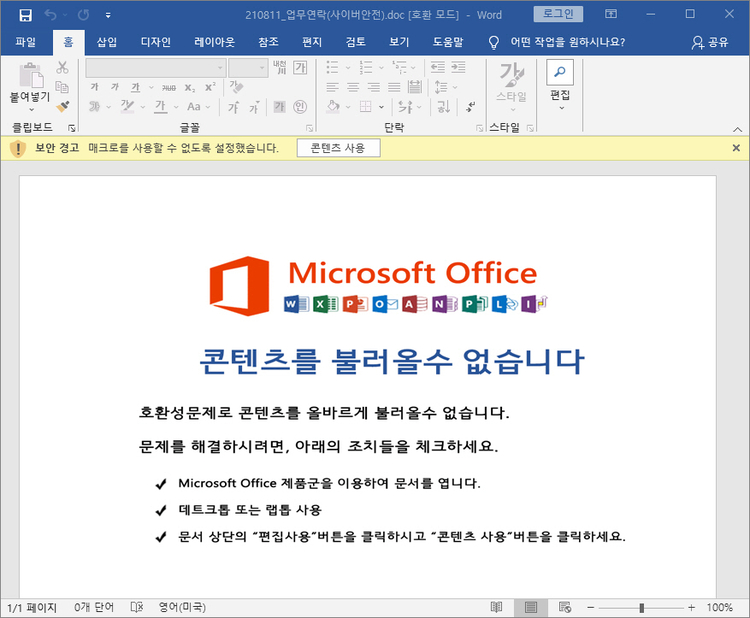
Task: Click the zoom slider handle
Action: 641,607
